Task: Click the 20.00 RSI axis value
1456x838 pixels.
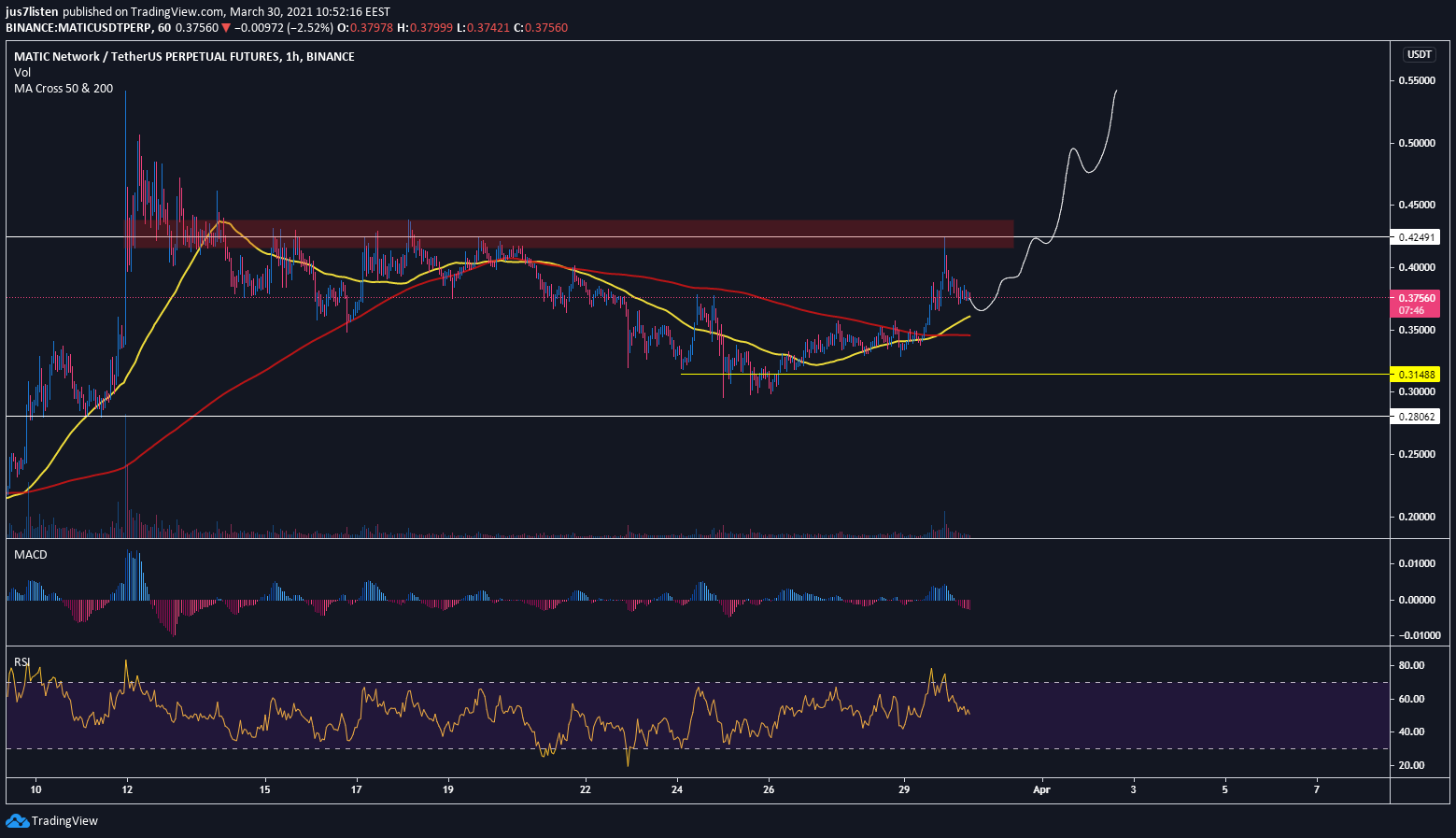Action: point(1412,765)
